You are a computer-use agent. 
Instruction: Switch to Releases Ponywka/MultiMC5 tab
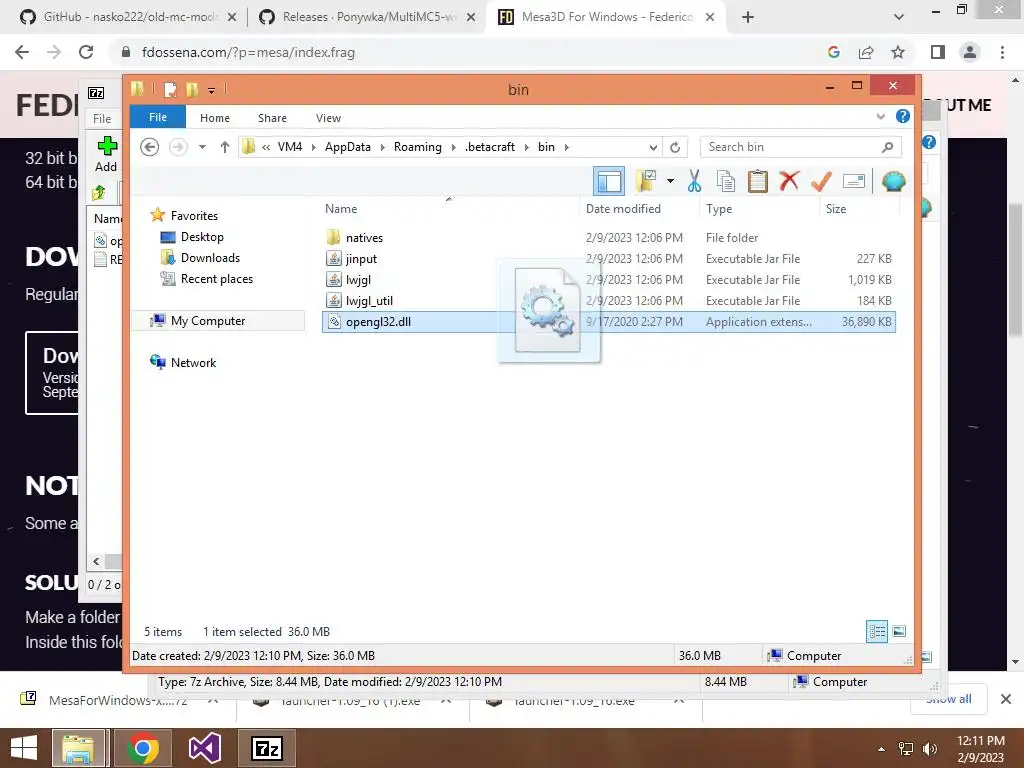(x=366, y=17)
